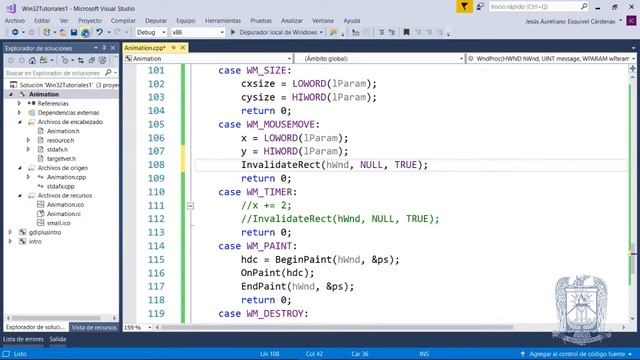This screenshot has width=640, height=360.
Task: Click the Save file floppy icon
Action: pyautogui.click(x=74, y=32)
